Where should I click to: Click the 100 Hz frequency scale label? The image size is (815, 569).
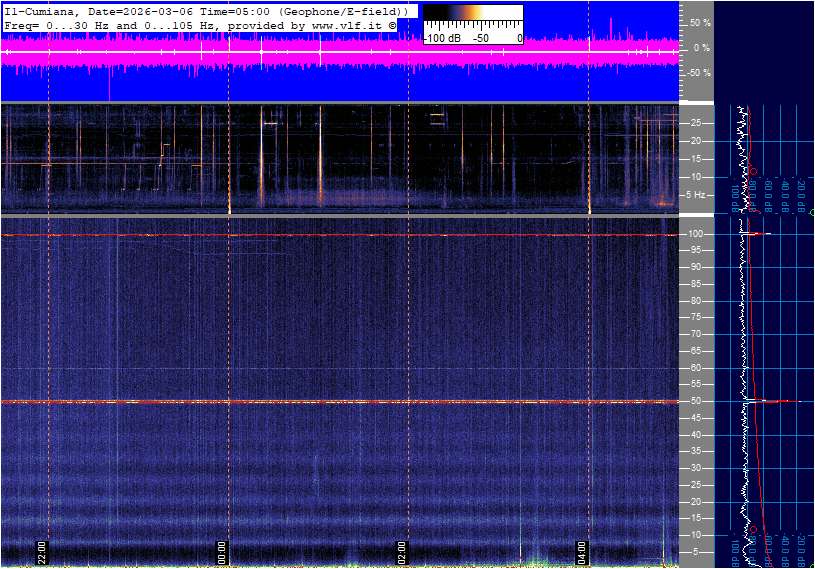tap(694, 234)
